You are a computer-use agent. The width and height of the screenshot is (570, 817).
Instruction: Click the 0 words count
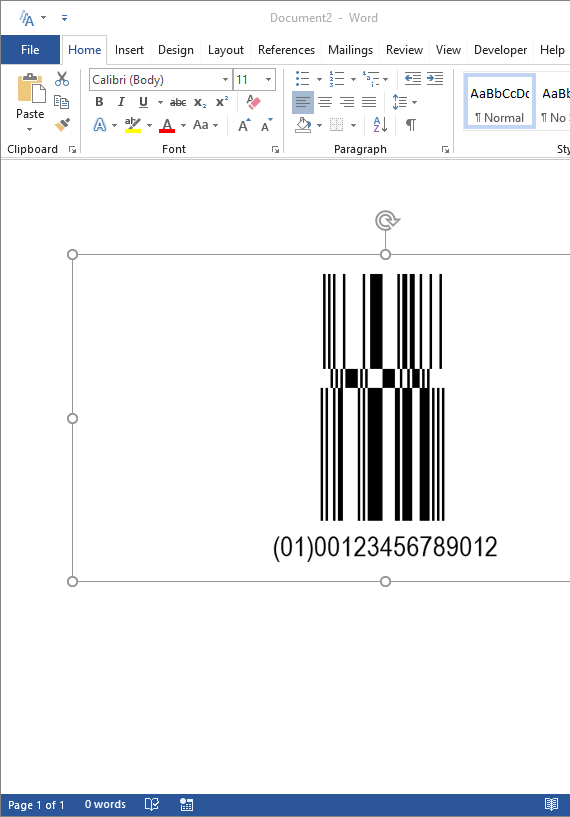[105, 804]
